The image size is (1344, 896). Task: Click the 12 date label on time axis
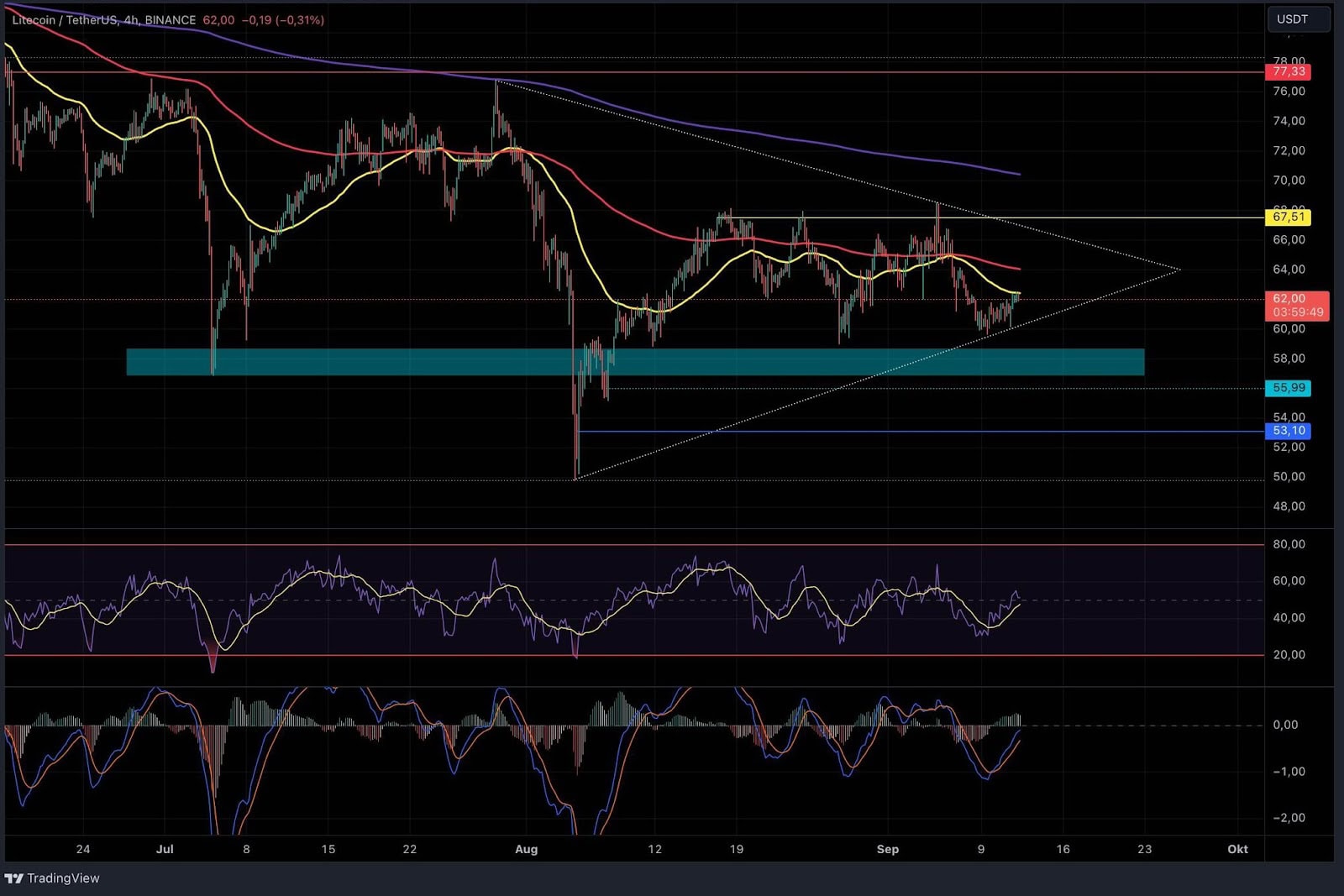(654, 849)
